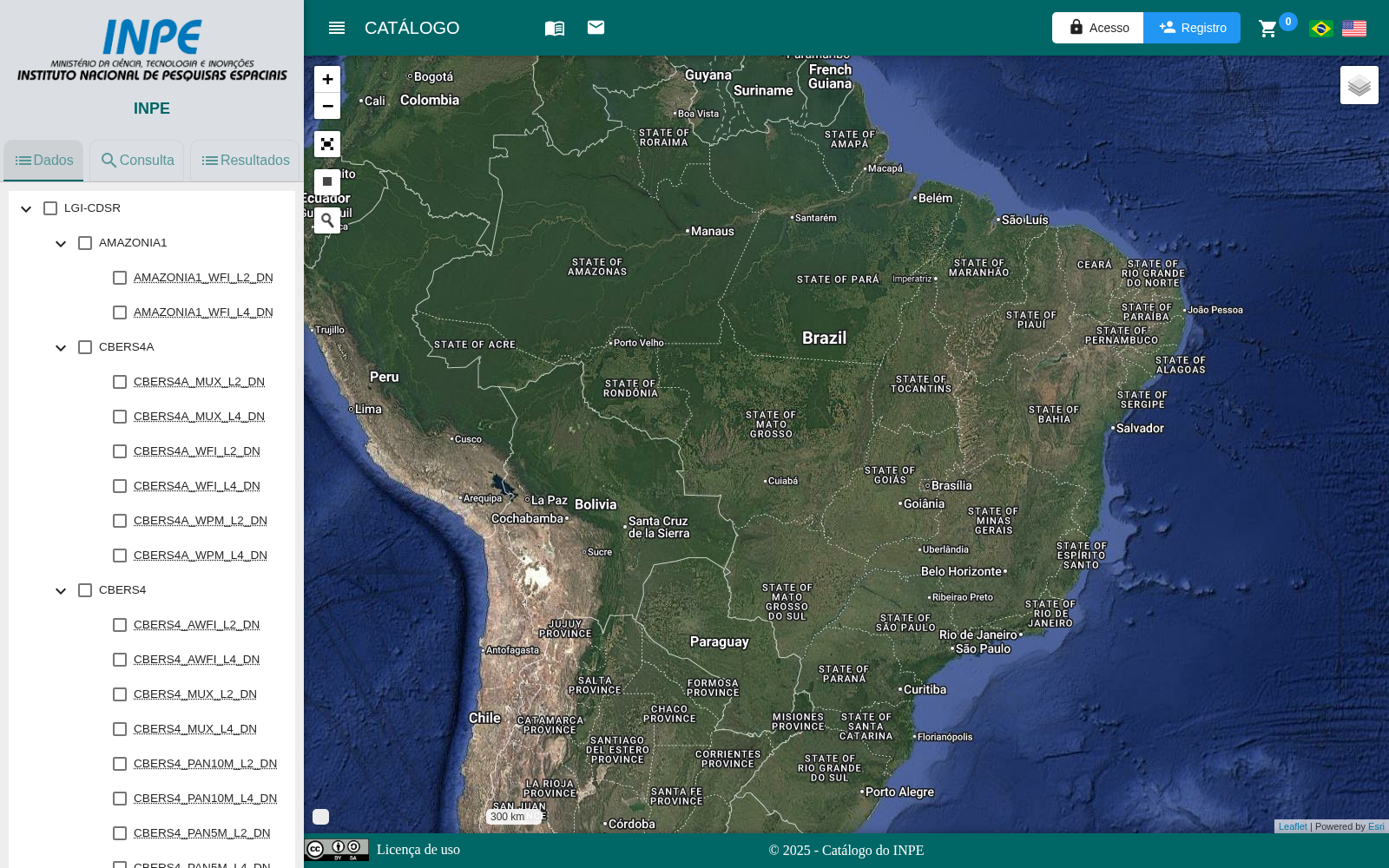Open the Leaflet link
Screen dimensions: 1389x868
pyautogui.click(x=1293, y=826)
